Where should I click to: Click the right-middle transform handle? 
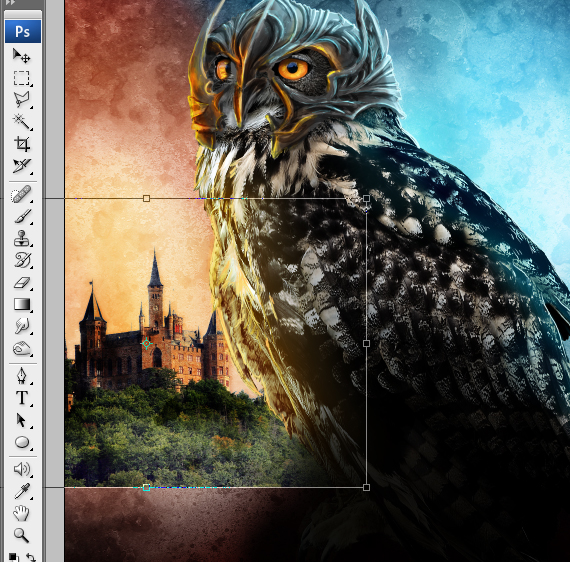tap(366, 343)
